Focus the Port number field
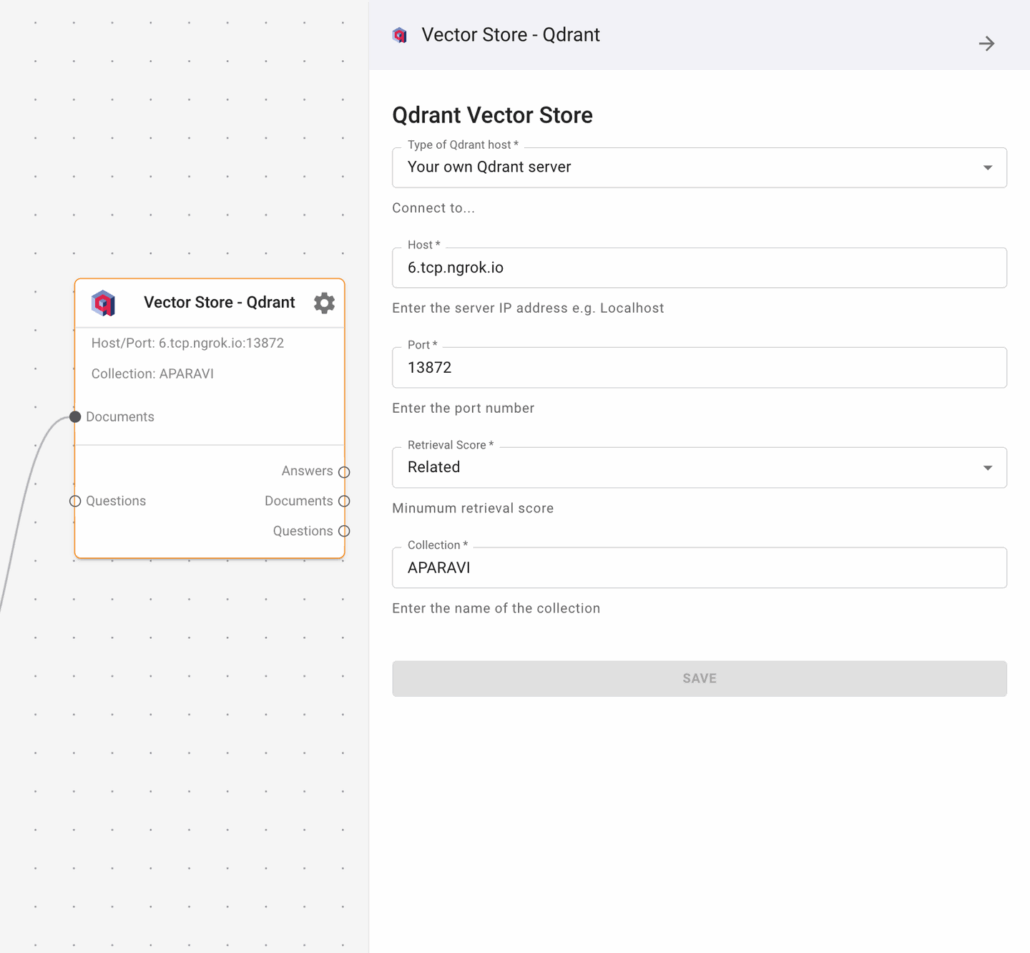Viewport: 1030px width, 953px height. click(698, 368)
